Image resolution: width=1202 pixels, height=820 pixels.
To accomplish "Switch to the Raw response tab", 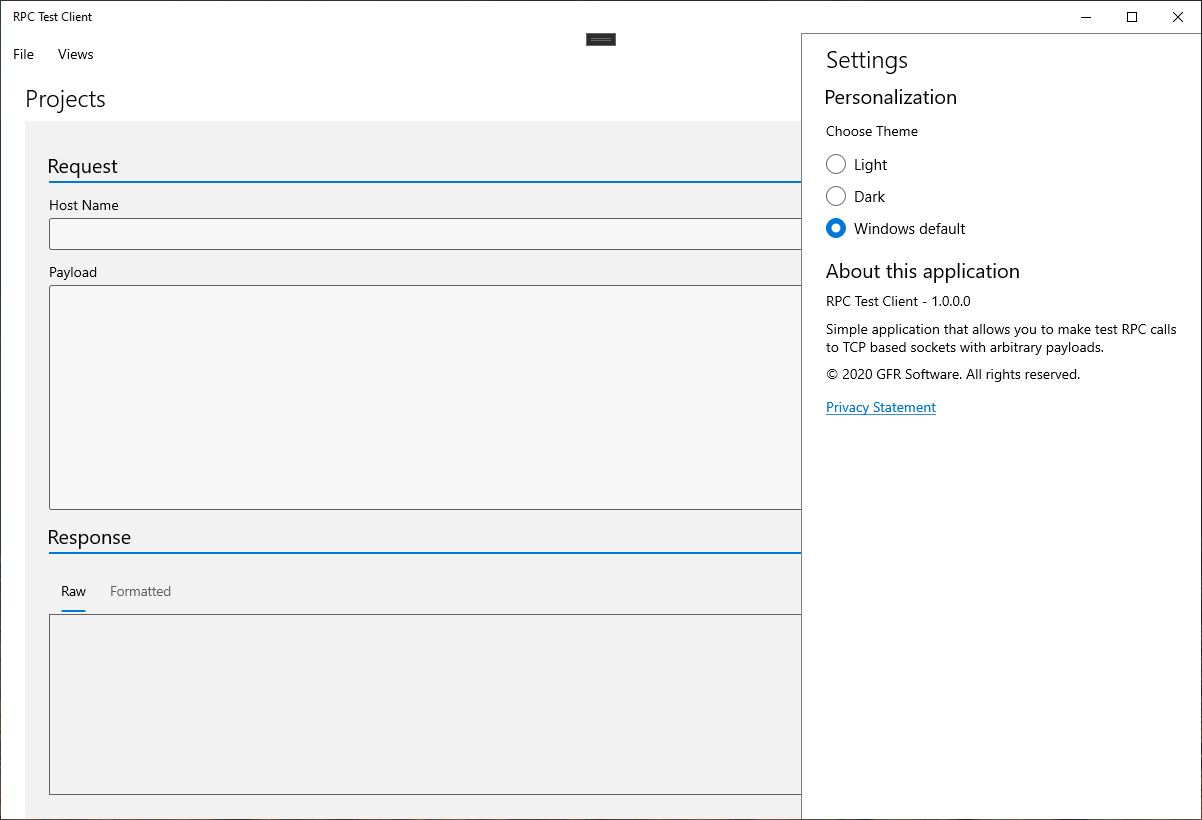I will coord(73,591).
